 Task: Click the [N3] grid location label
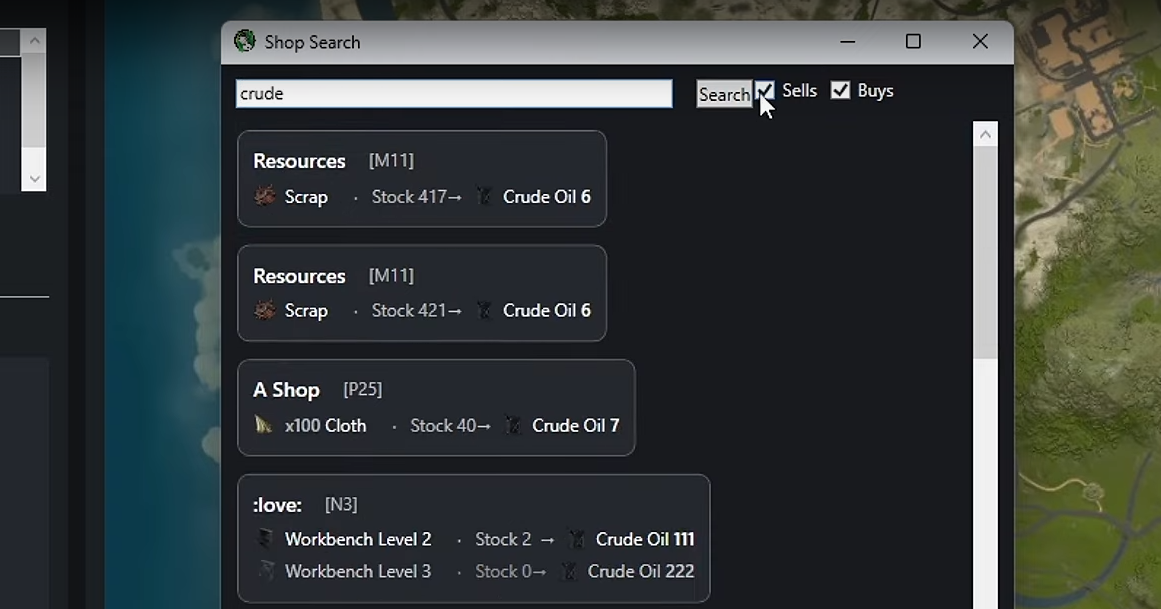coord(341,505)
